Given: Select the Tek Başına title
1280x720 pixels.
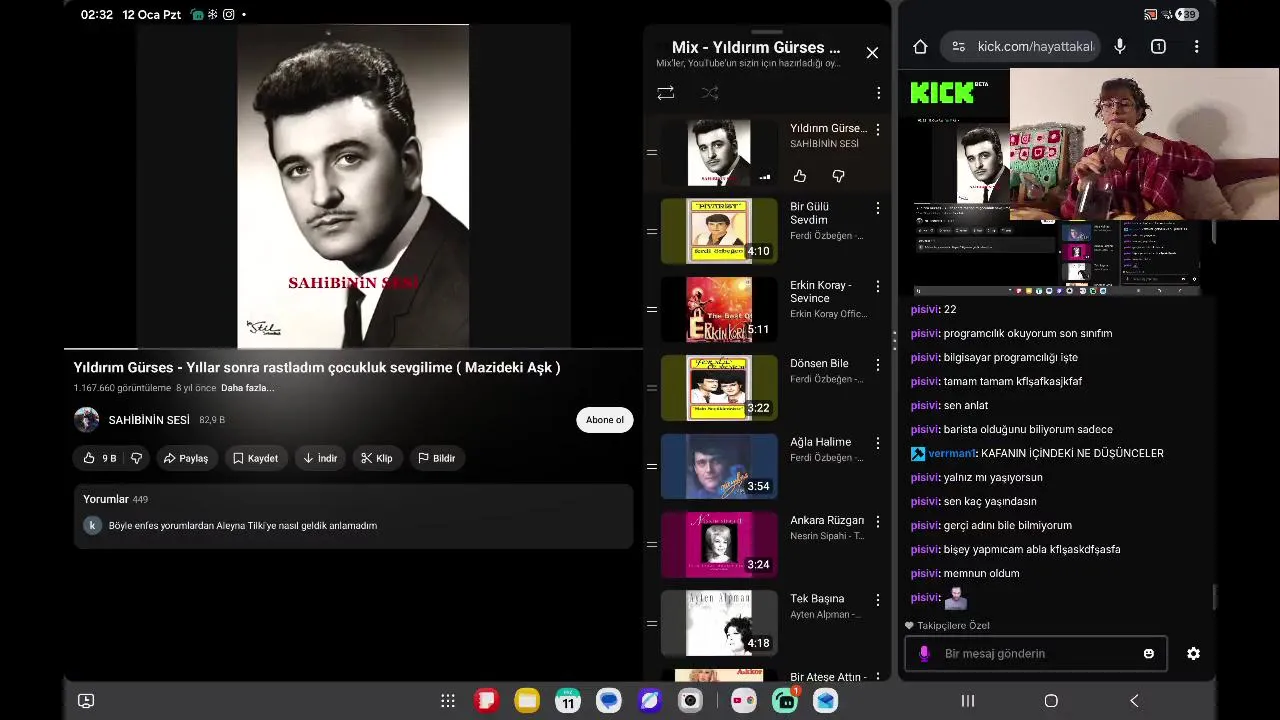Looking at the screenshot, I should [x=817, y=599].
